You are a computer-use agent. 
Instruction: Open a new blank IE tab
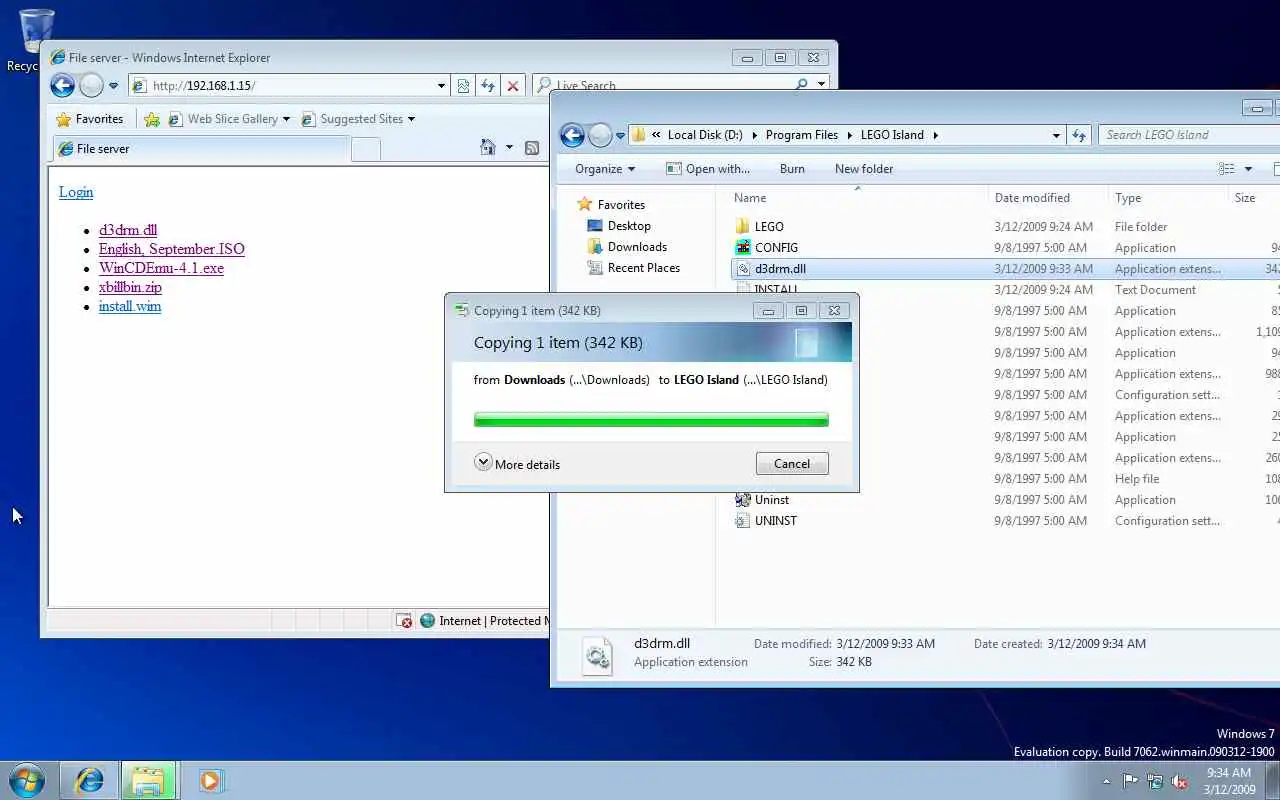click(366, 149)
